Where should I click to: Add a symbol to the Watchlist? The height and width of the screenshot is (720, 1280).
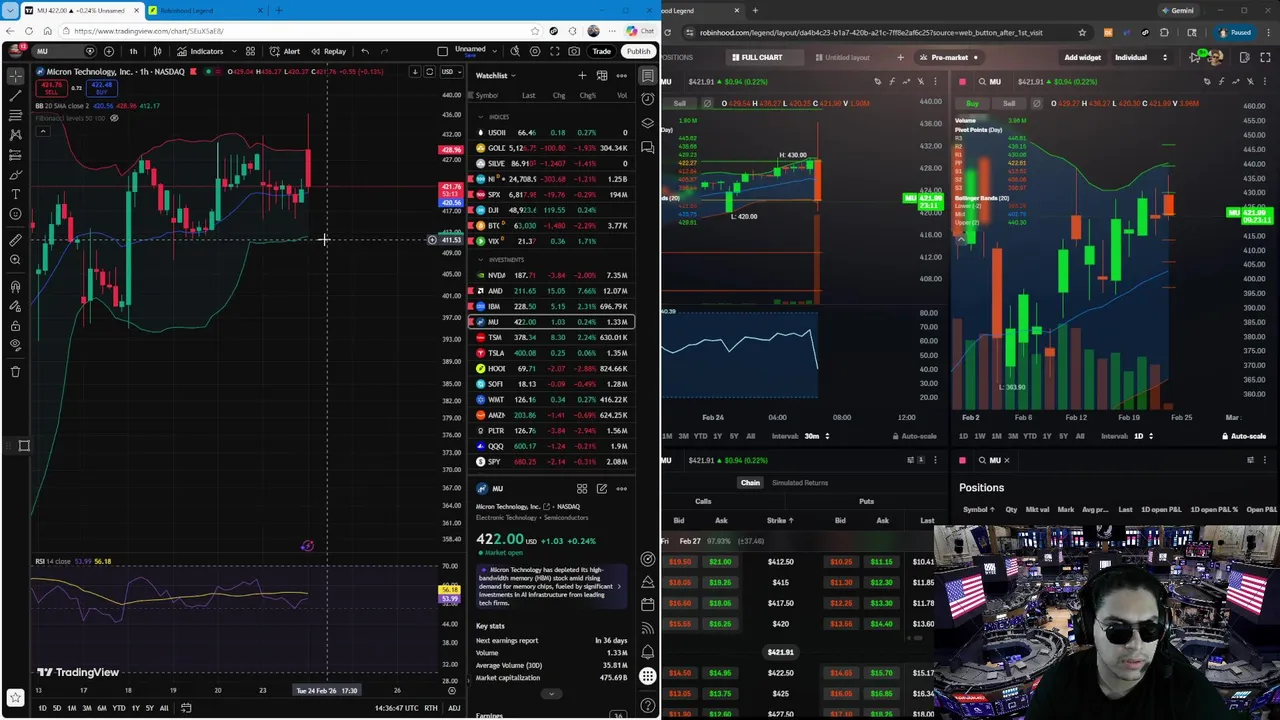click(x=582, y=75)
